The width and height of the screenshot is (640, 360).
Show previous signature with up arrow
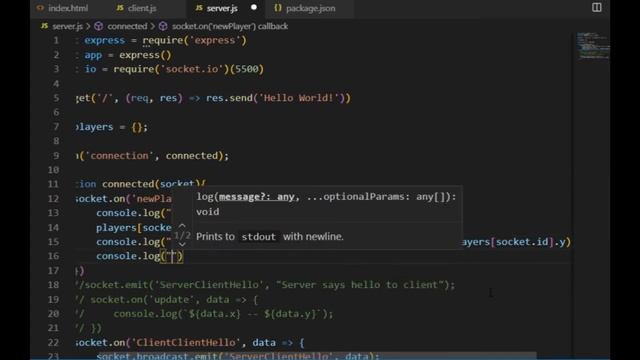click(x=182, y=225)
